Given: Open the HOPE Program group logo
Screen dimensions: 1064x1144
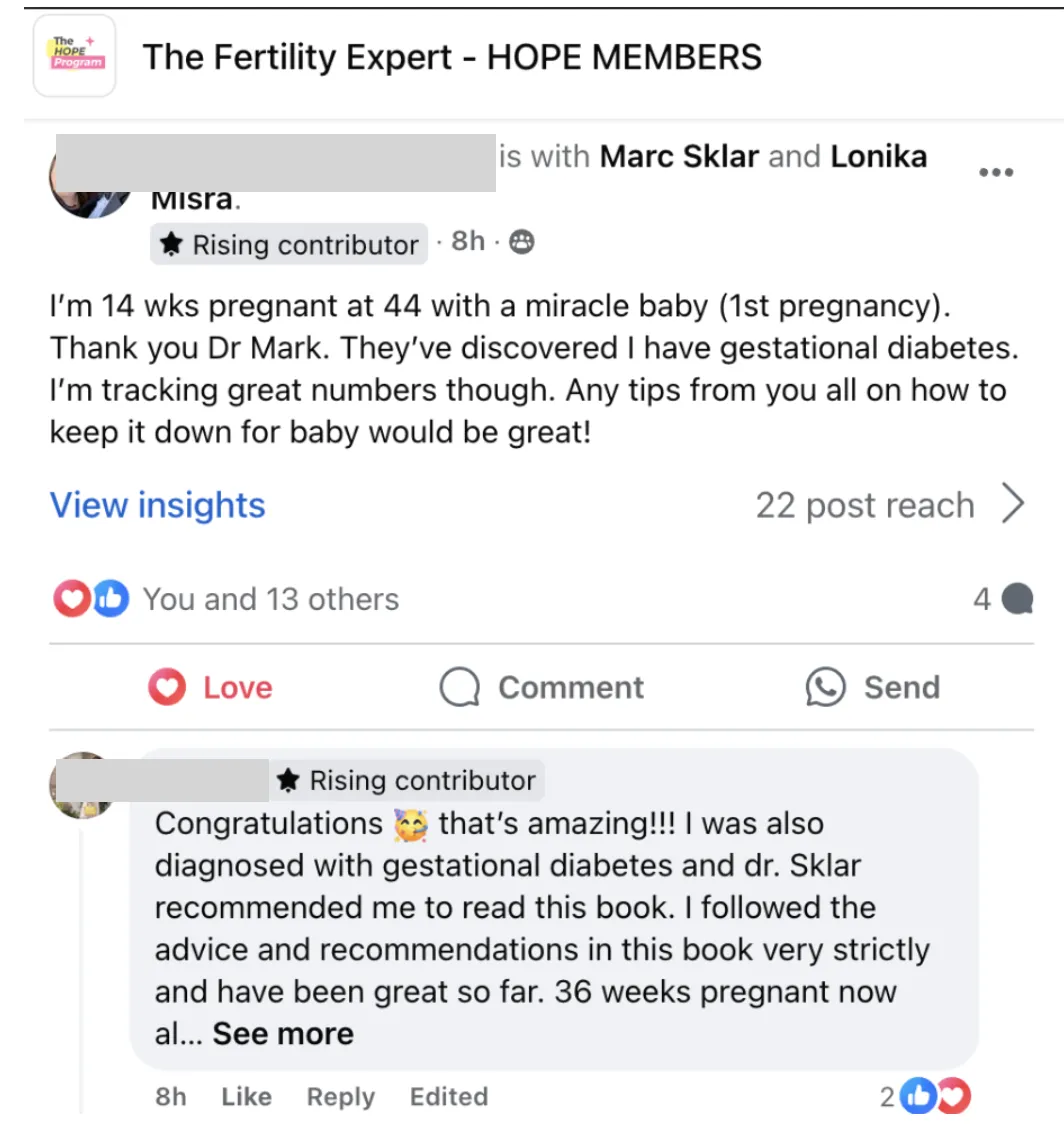Looking at the screenshot, I should 74,56.
